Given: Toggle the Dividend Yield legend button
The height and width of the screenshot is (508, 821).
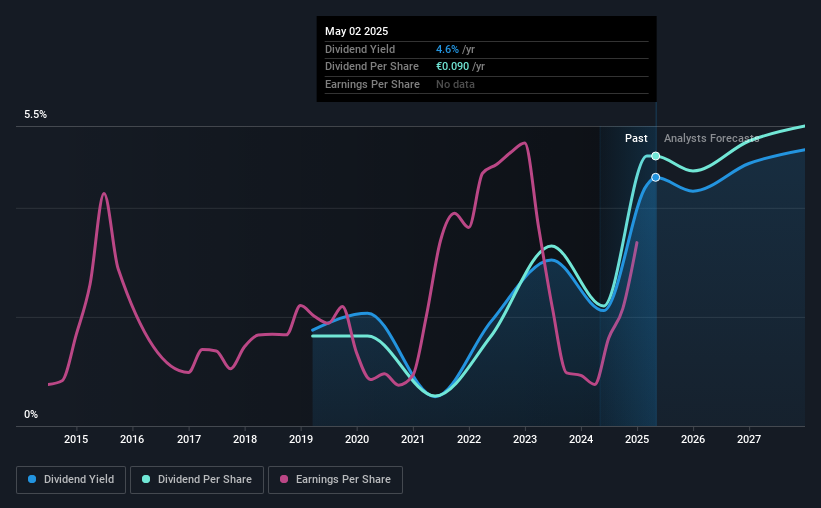Looking at the screenshot, I should [71, 480].
